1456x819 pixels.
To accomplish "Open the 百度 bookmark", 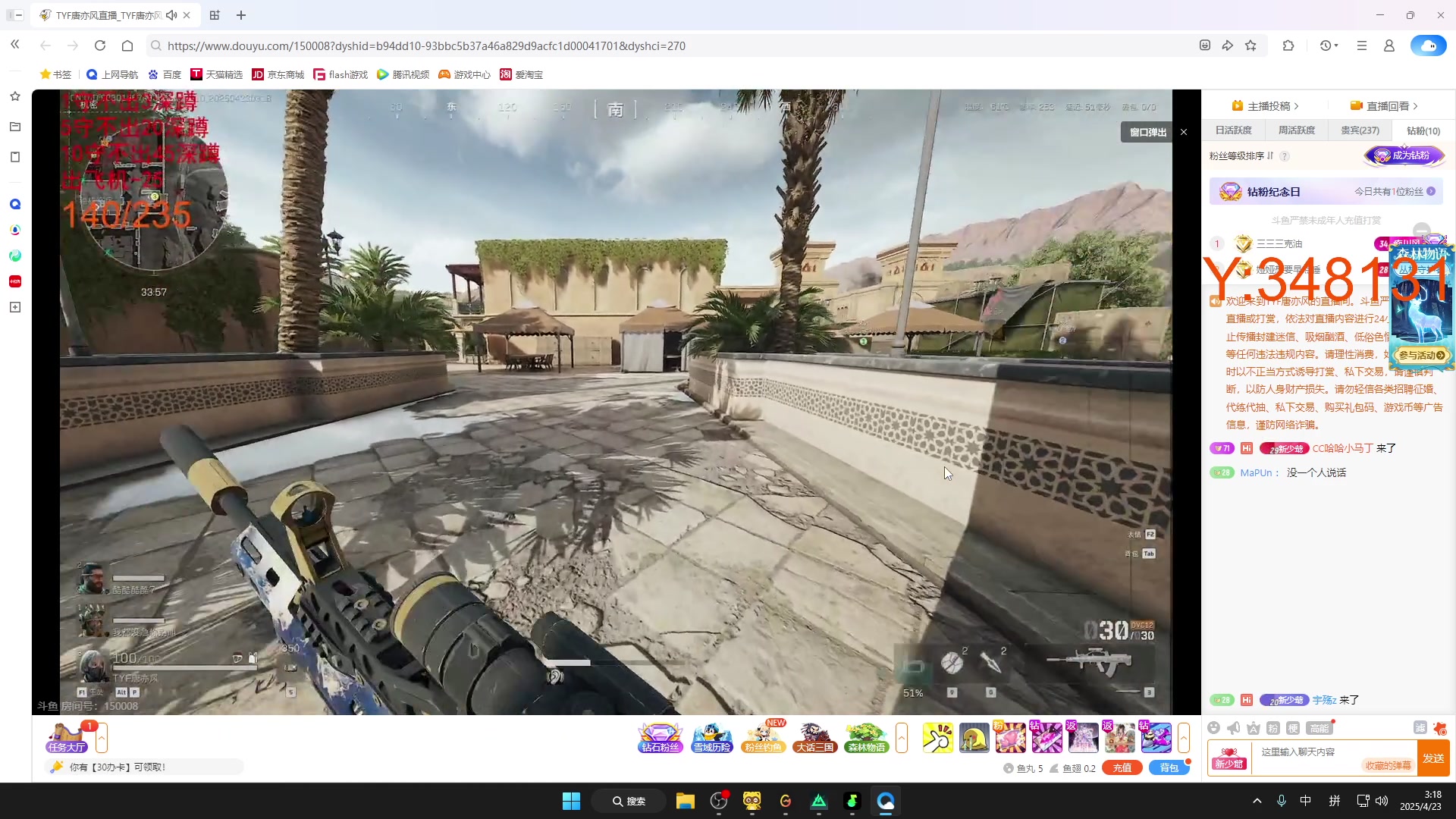I will [165, 74].
